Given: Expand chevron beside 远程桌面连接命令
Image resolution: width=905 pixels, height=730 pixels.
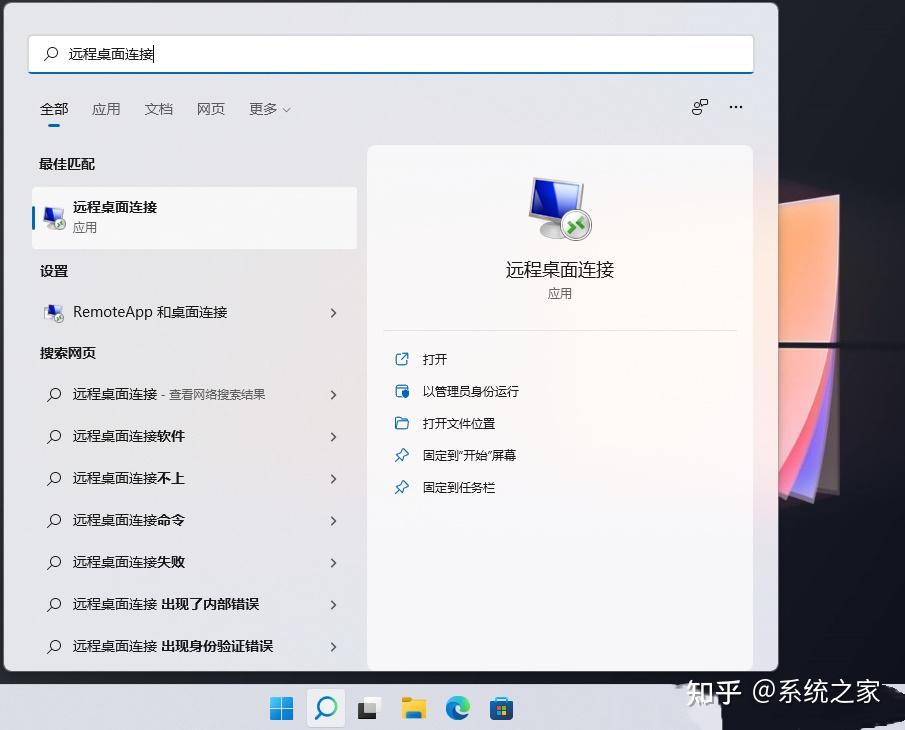Looking at the screenshot, I should (x=334, y=521).
